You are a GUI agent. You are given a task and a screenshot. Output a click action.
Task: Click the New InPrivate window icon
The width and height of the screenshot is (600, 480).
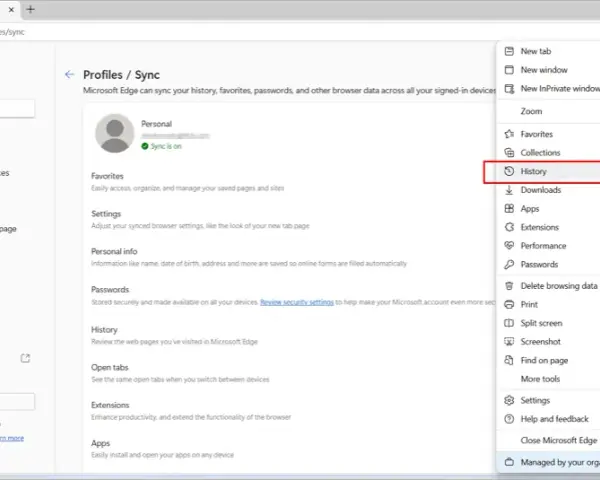pyautogui.click(x=509, y=89)
